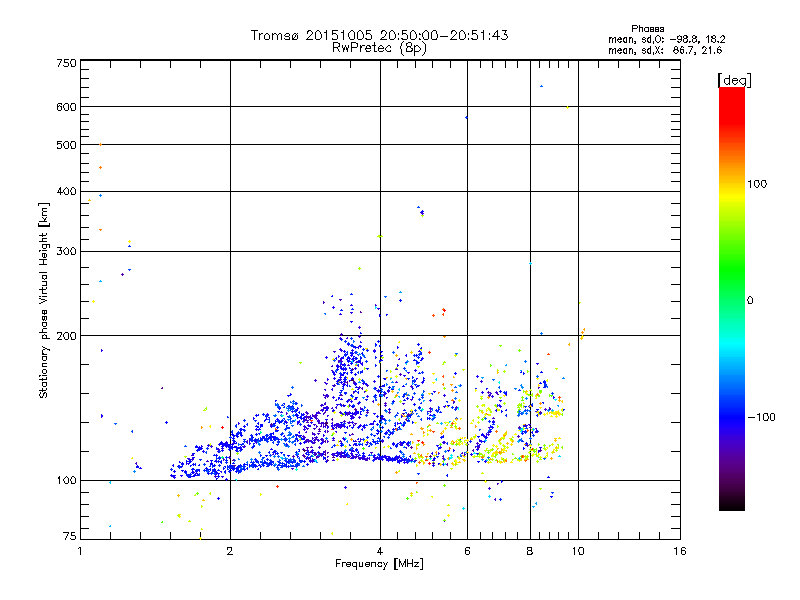The width and height of the screenshot is (800, 600).
Task: Click the y-axis tick label '200'
Action: pos(66,336)
